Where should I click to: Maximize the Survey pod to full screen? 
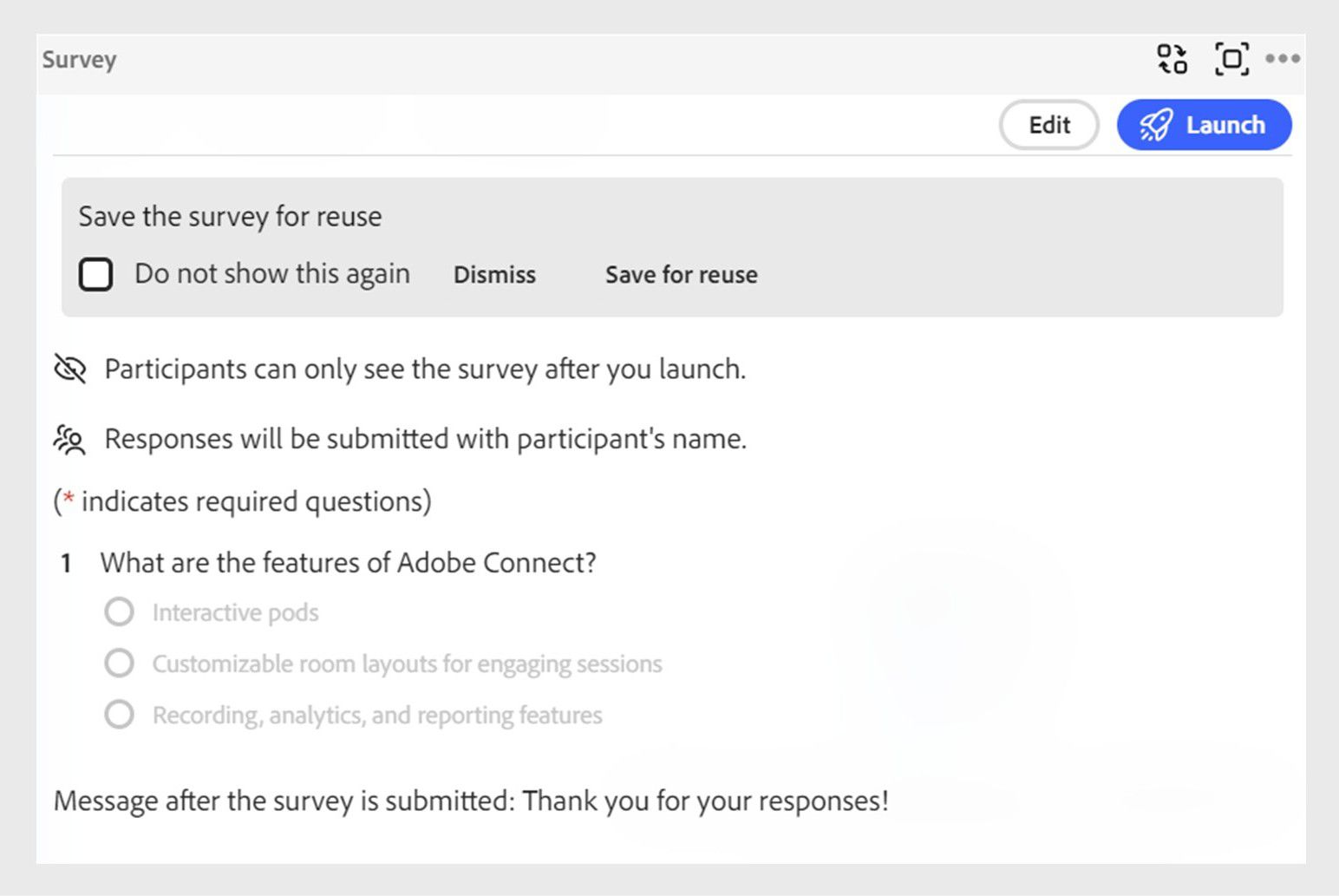(1231, 59)
